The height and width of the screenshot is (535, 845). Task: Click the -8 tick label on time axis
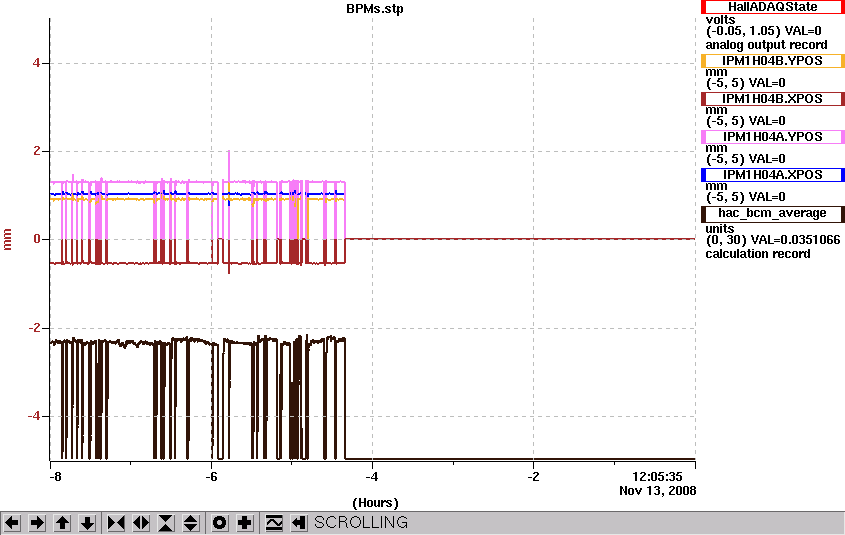(54, 477)
